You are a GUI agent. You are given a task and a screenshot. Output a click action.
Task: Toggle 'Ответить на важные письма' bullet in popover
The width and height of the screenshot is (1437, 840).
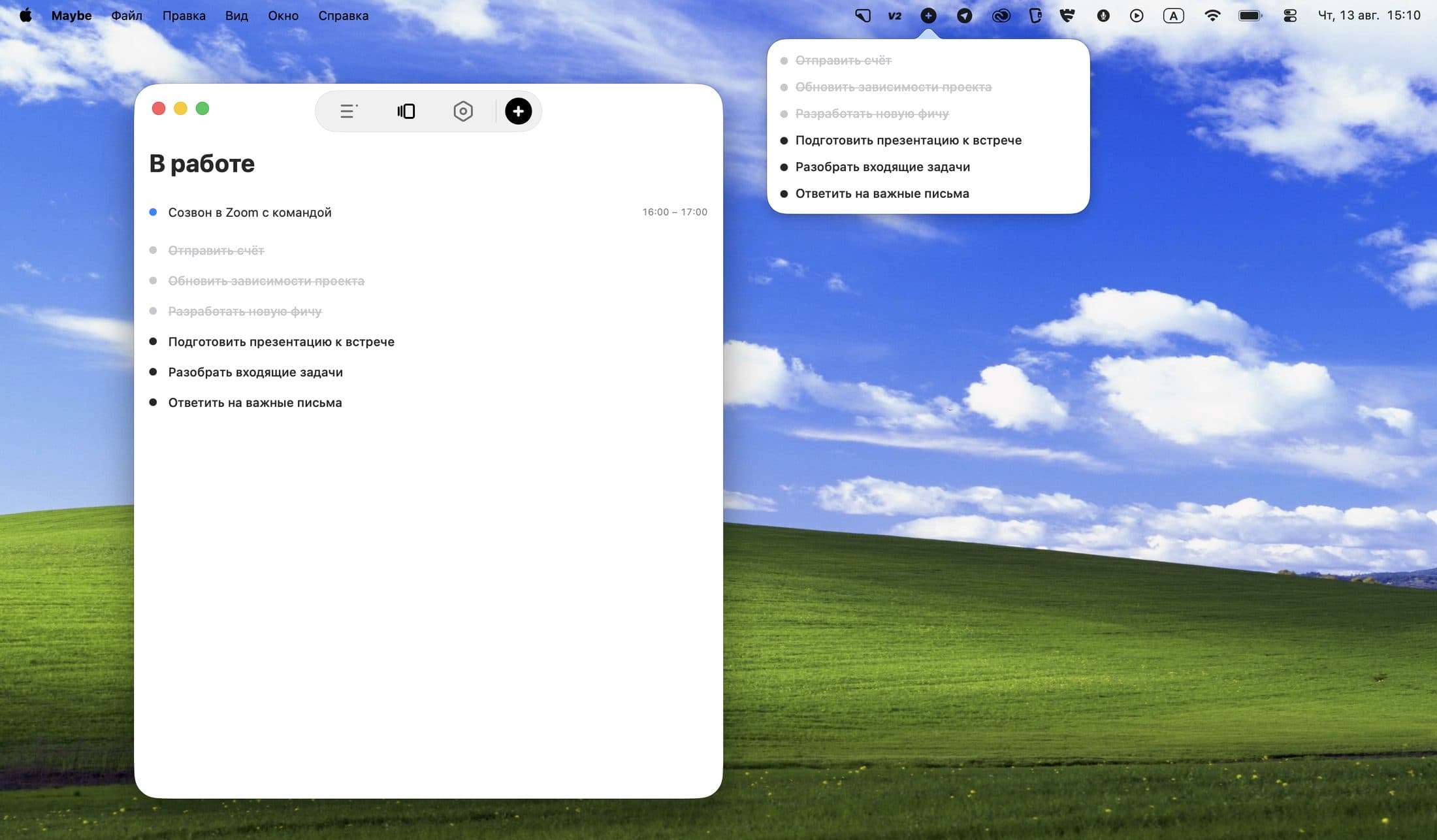[784, 193]
